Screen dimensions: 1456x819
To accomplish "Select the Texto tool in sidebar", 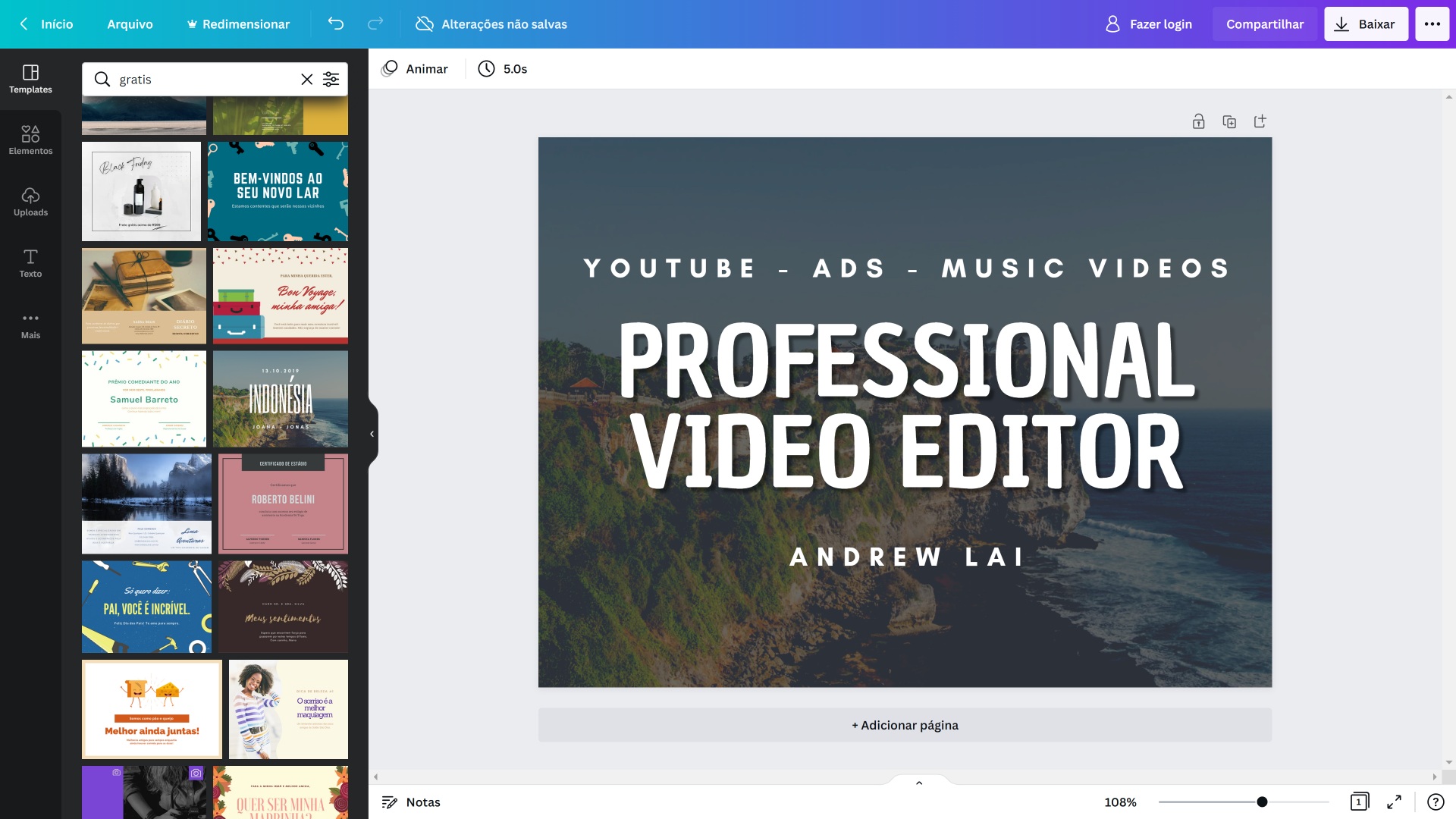I will [30, 262].
